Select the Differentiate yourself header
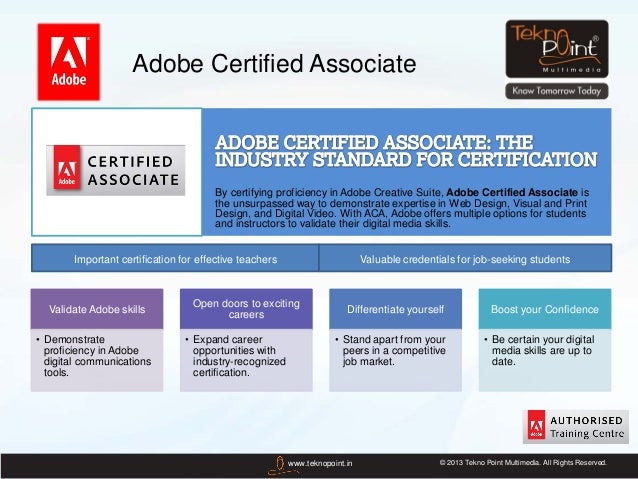The image size is (638, 479). point(395,309)
